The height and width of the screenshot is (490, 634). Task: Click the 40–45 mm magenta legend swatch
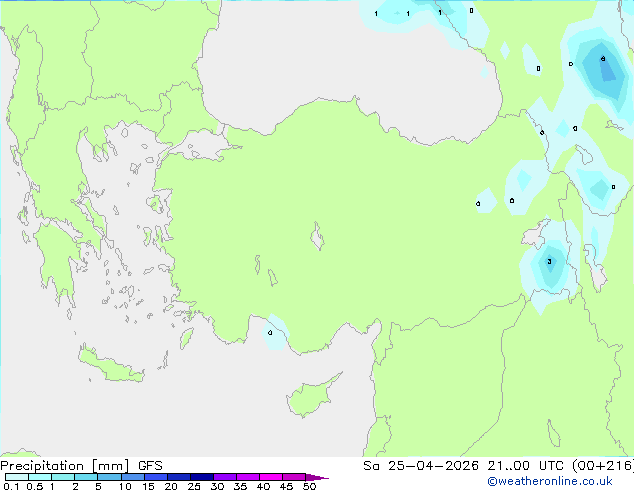pos(271,477)
